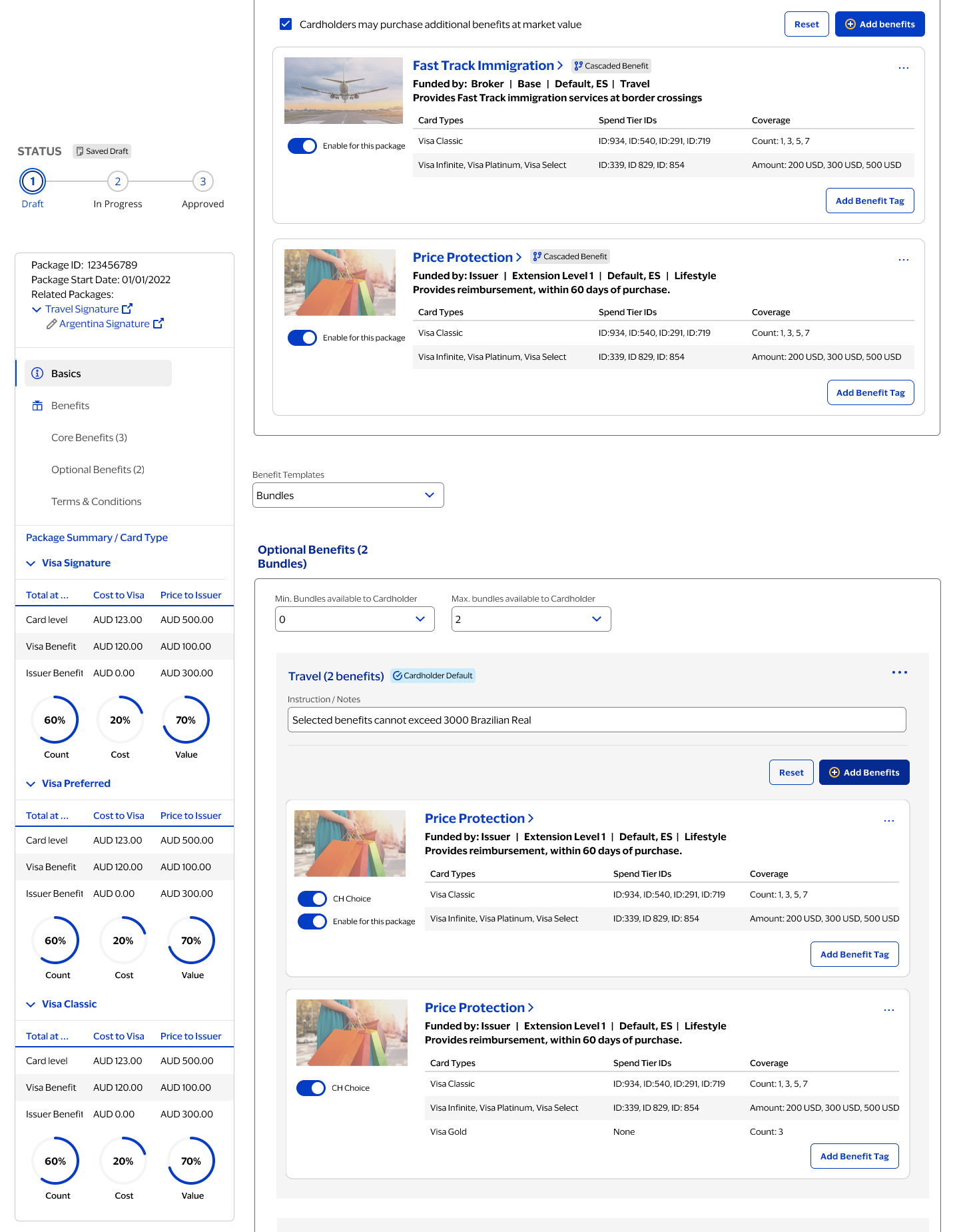The image size is (973, 1232).
Task: Select Benefits in the side navigation
Action: 70,405
